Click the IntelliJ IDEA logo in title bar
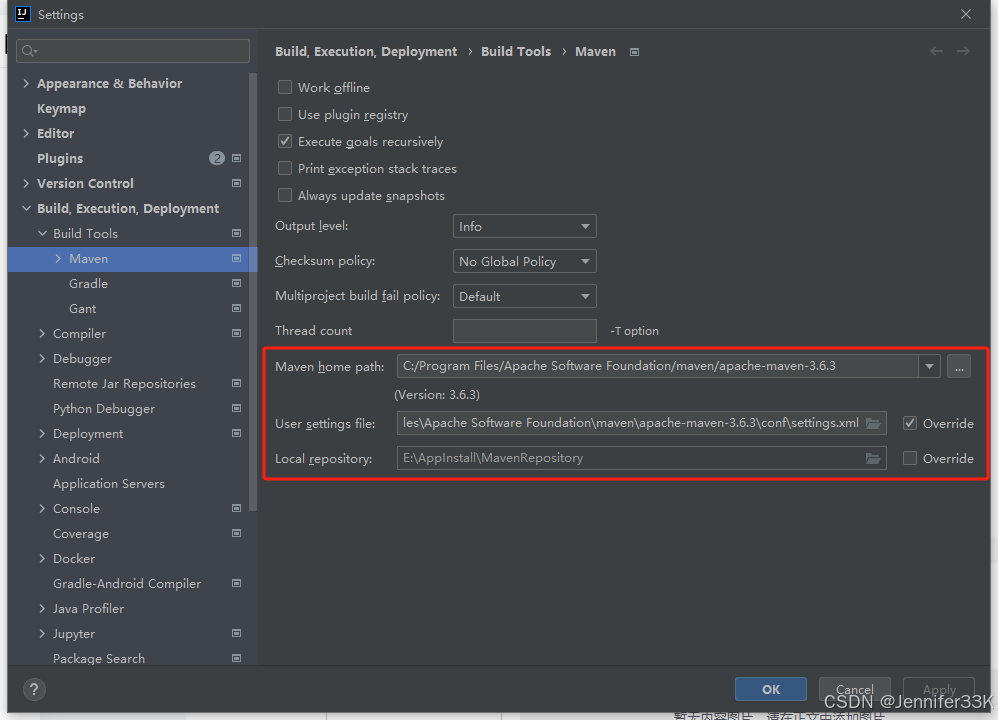 23,14
